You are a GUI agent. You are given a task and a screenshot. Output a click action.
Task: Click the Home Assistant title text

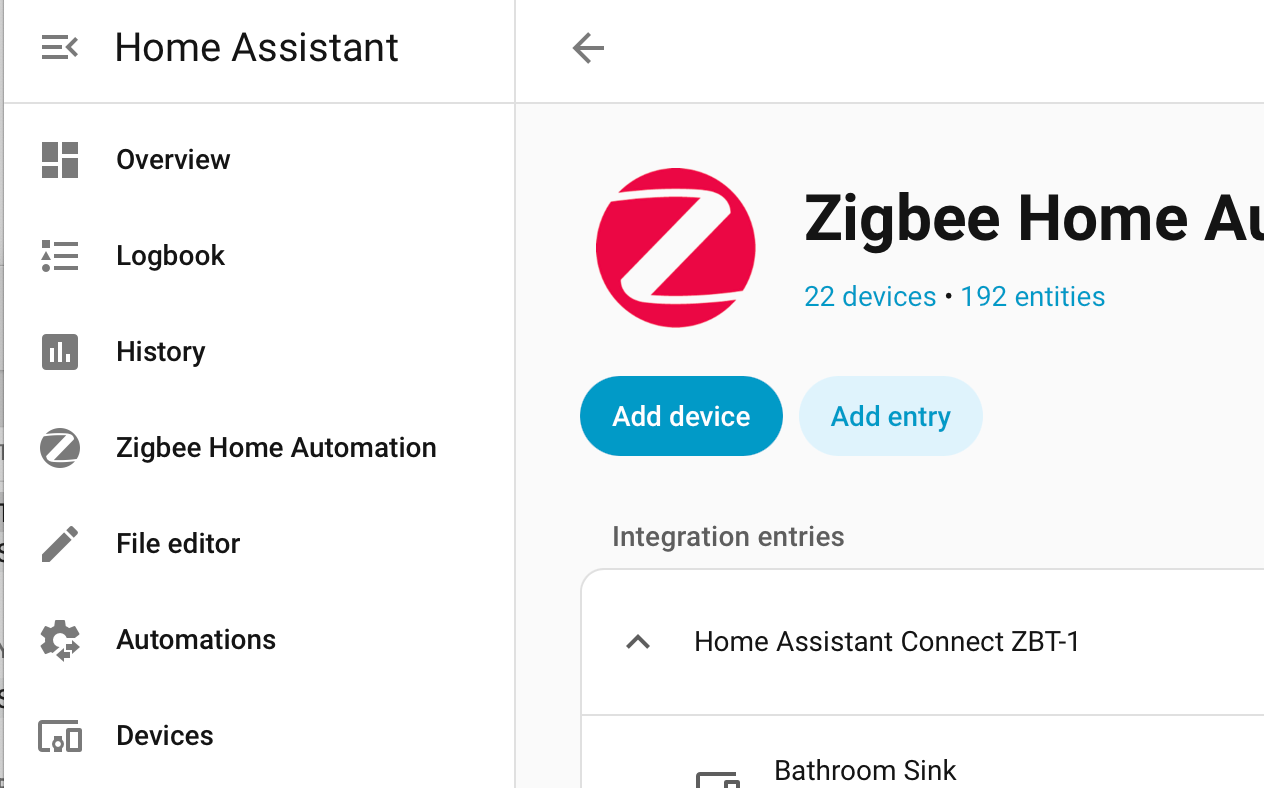257,48
